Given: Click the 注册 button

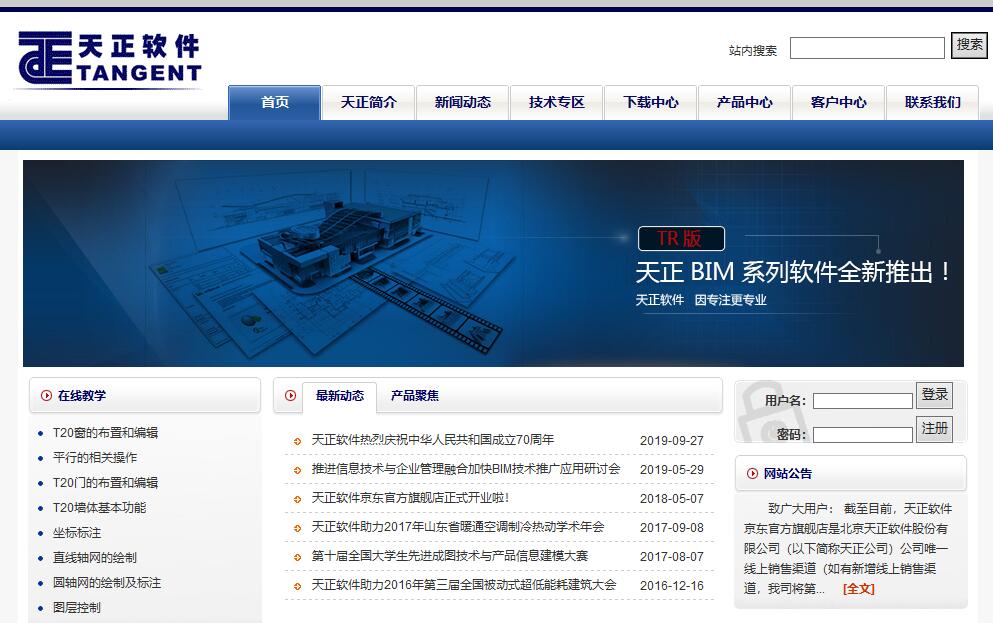Looking at the screenshot, I should [934, 429].
